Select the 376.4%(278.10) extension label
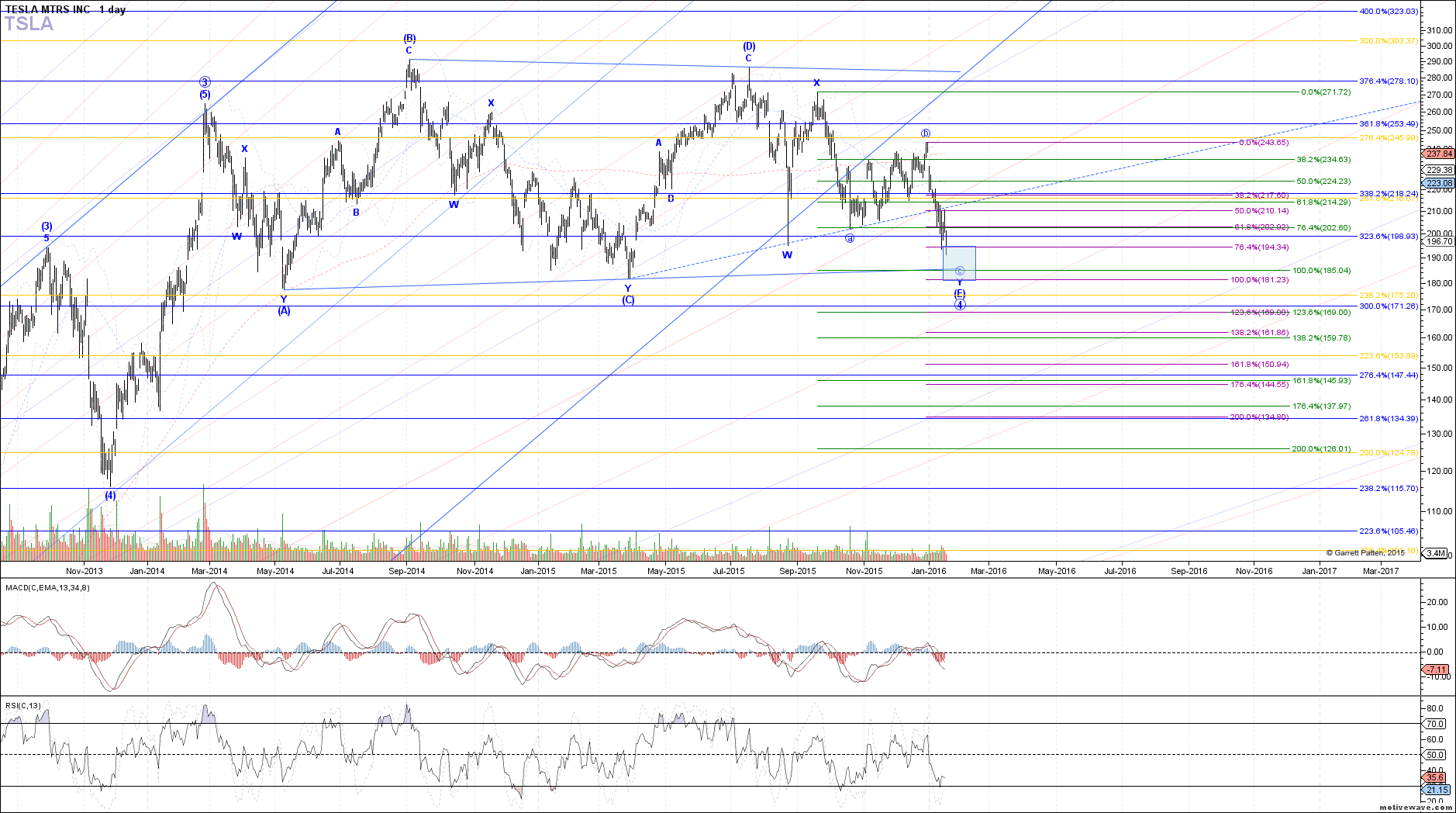The width and height of the screenshot is (1456, 813). (1389, 81)
